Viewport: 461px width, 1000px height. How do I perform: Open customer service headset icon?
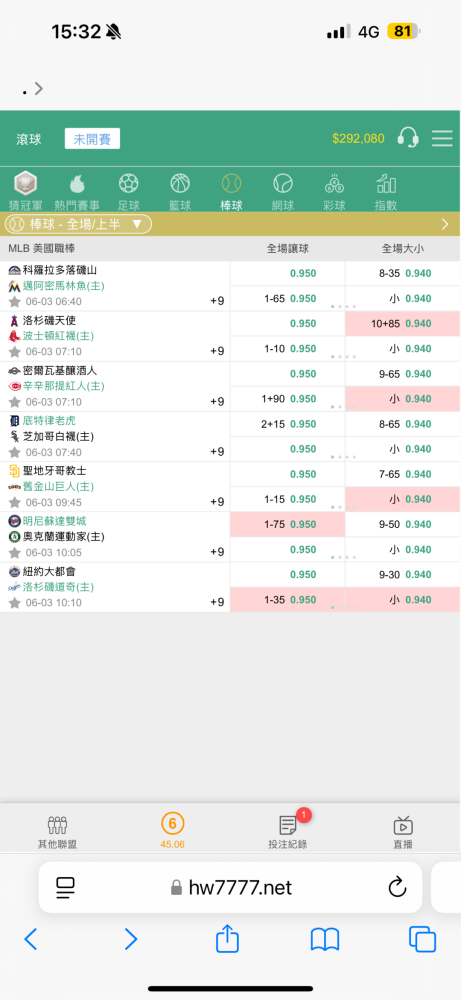pyautogui.click(x=407, y=138)
